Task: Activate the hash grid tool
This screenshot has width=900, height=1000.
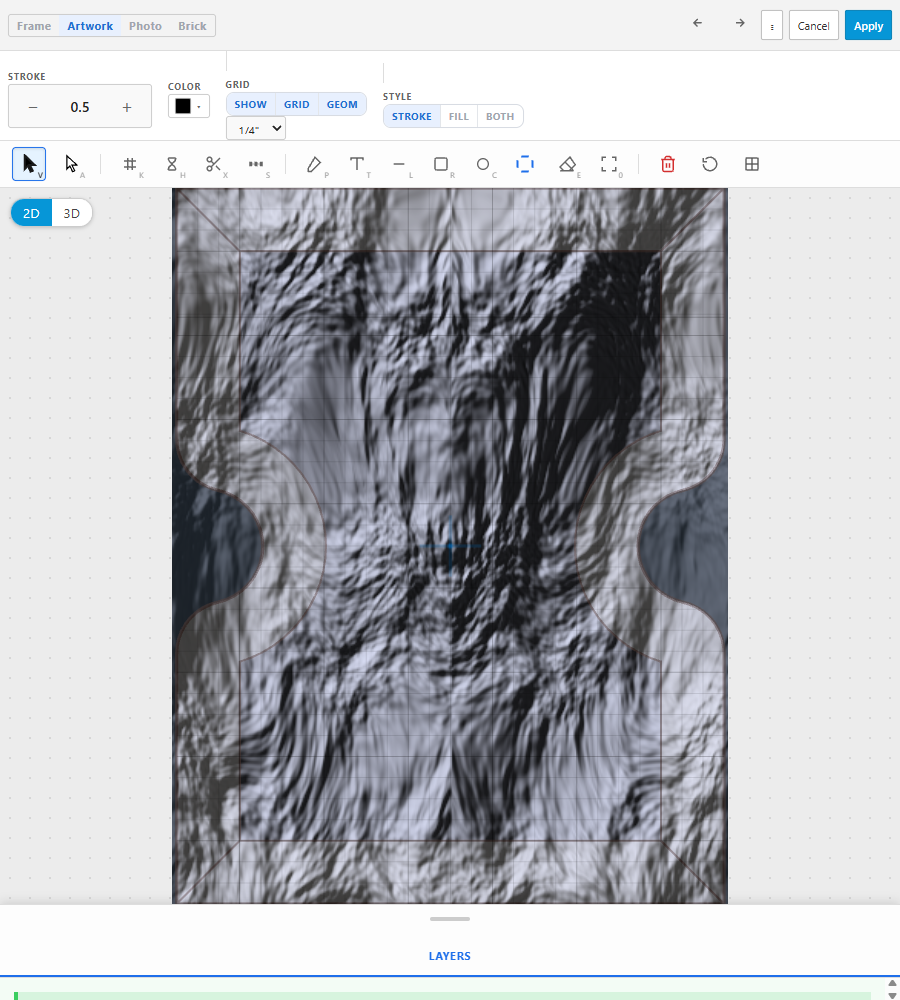Action: click(x=129, y=164)
